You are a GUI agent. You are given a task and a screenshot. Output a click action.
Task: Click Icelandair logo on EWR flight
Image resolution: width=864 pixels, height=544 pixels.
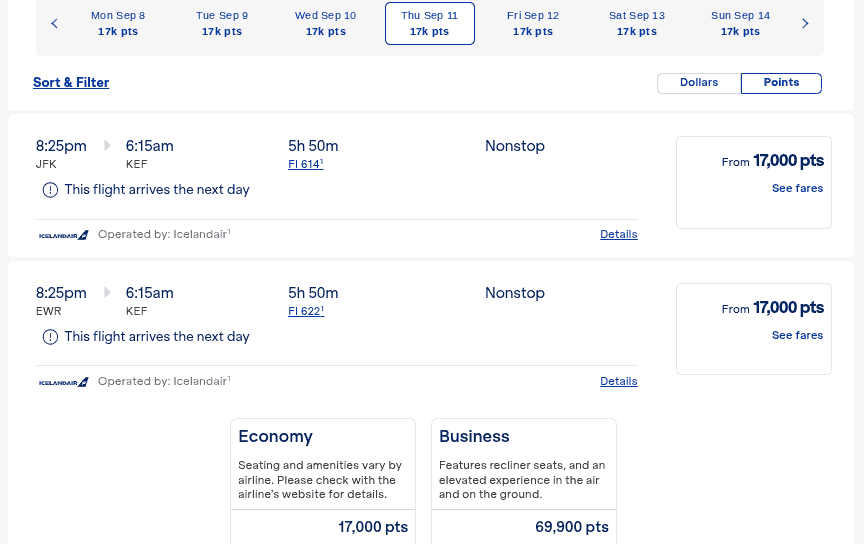[x=64, y=382]
